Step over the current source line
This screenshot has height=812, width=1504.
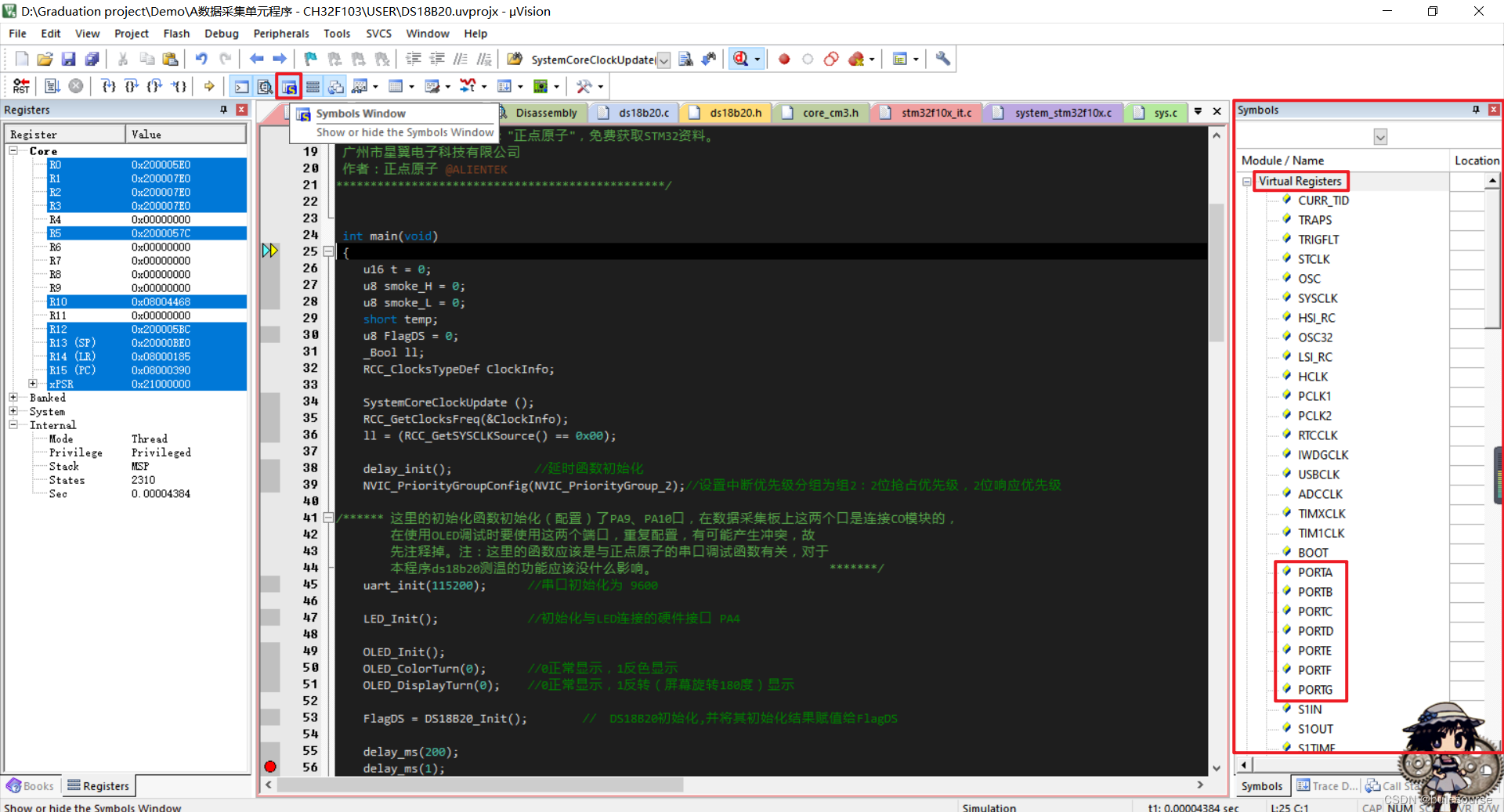131,86
